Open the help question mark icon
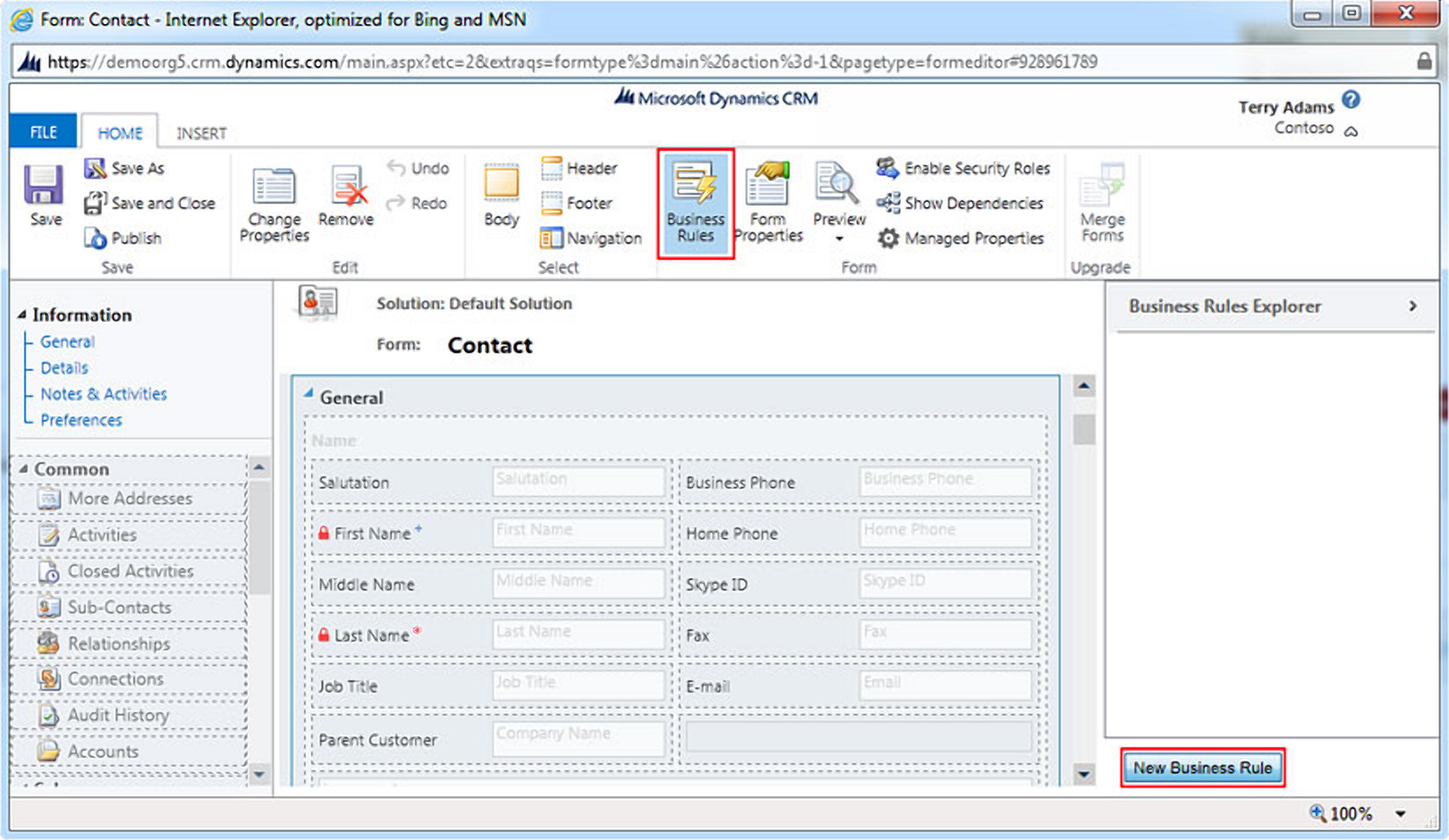The width and height of the screenshot is (1449, 840). 1351,100
